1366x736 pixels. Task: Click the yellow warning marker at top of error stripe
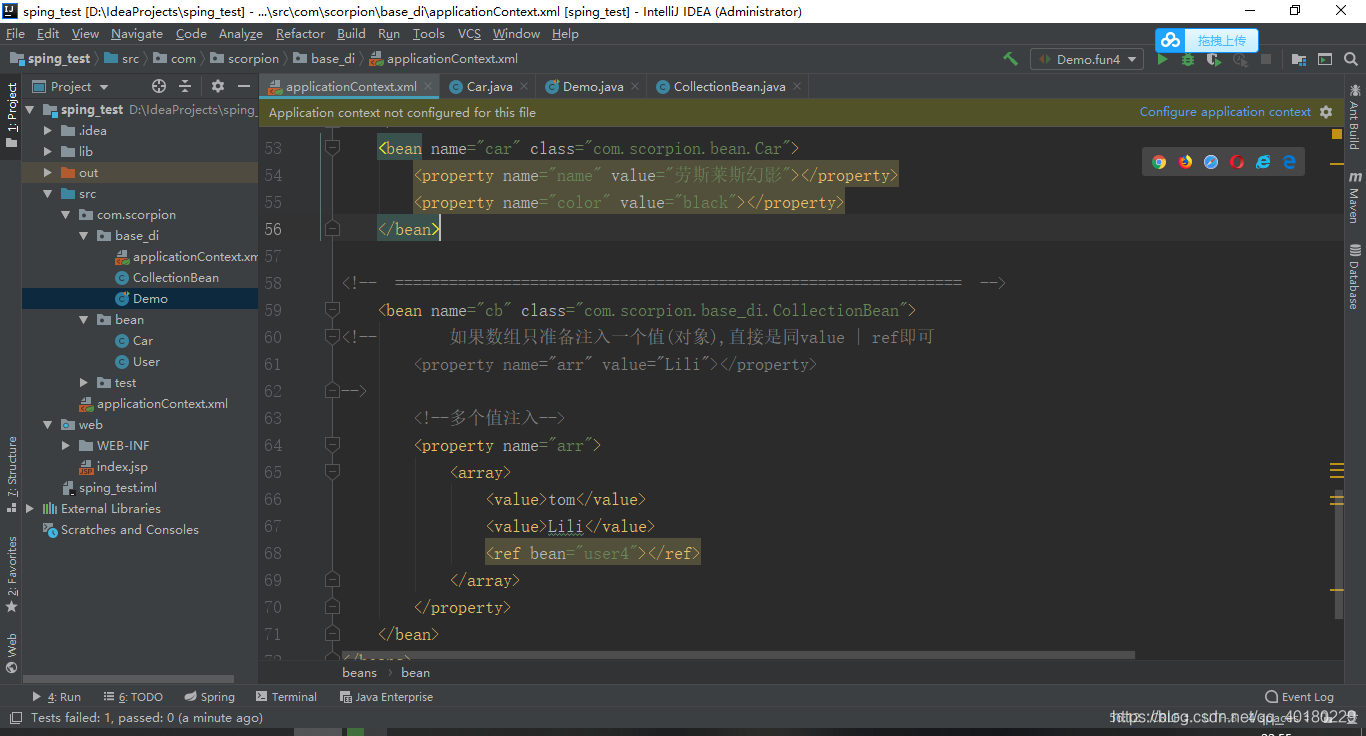tap(1337, 133)
